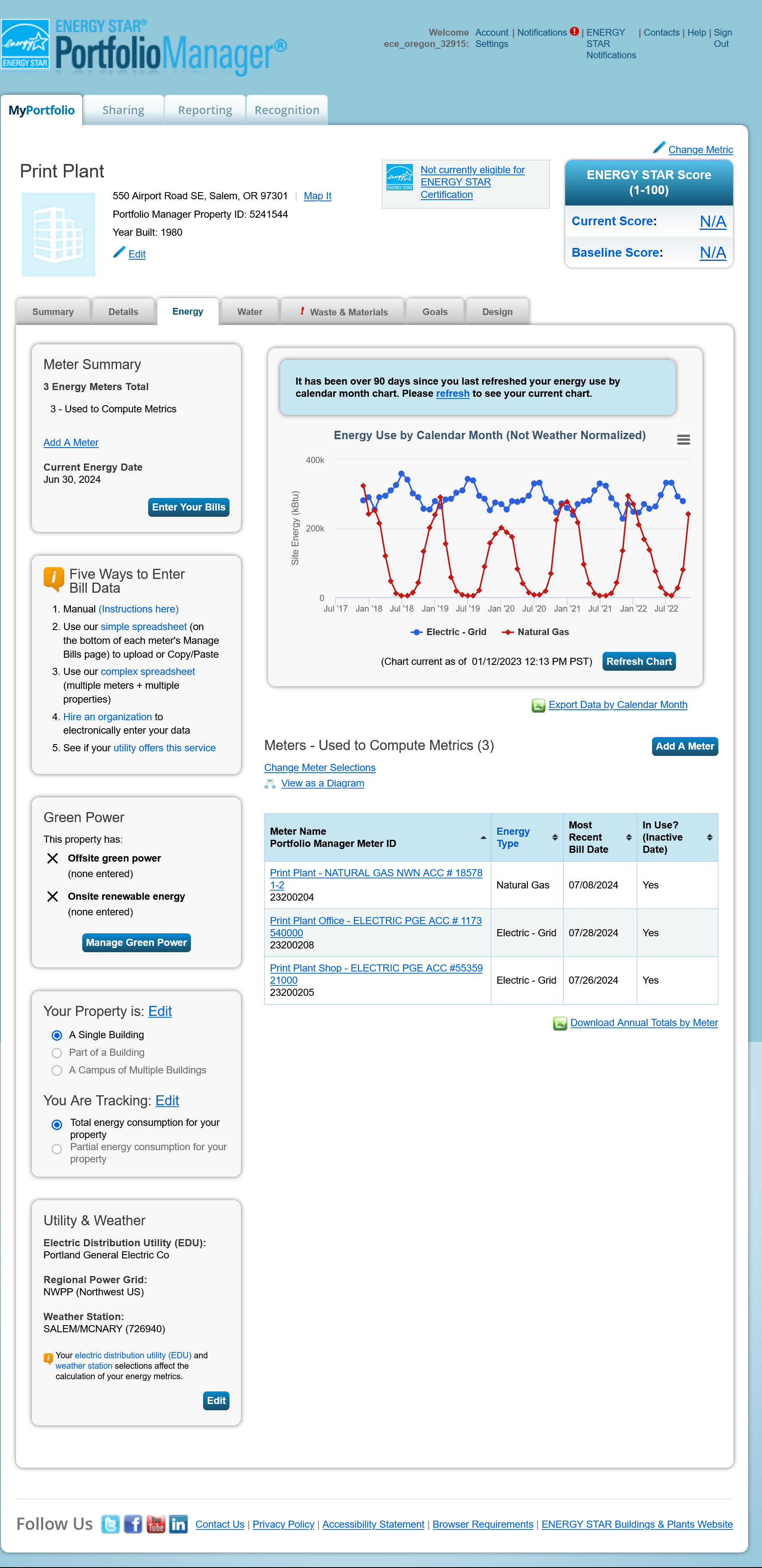Select A Single Building radio option

pyautogui.click(x=57, y=1035)
